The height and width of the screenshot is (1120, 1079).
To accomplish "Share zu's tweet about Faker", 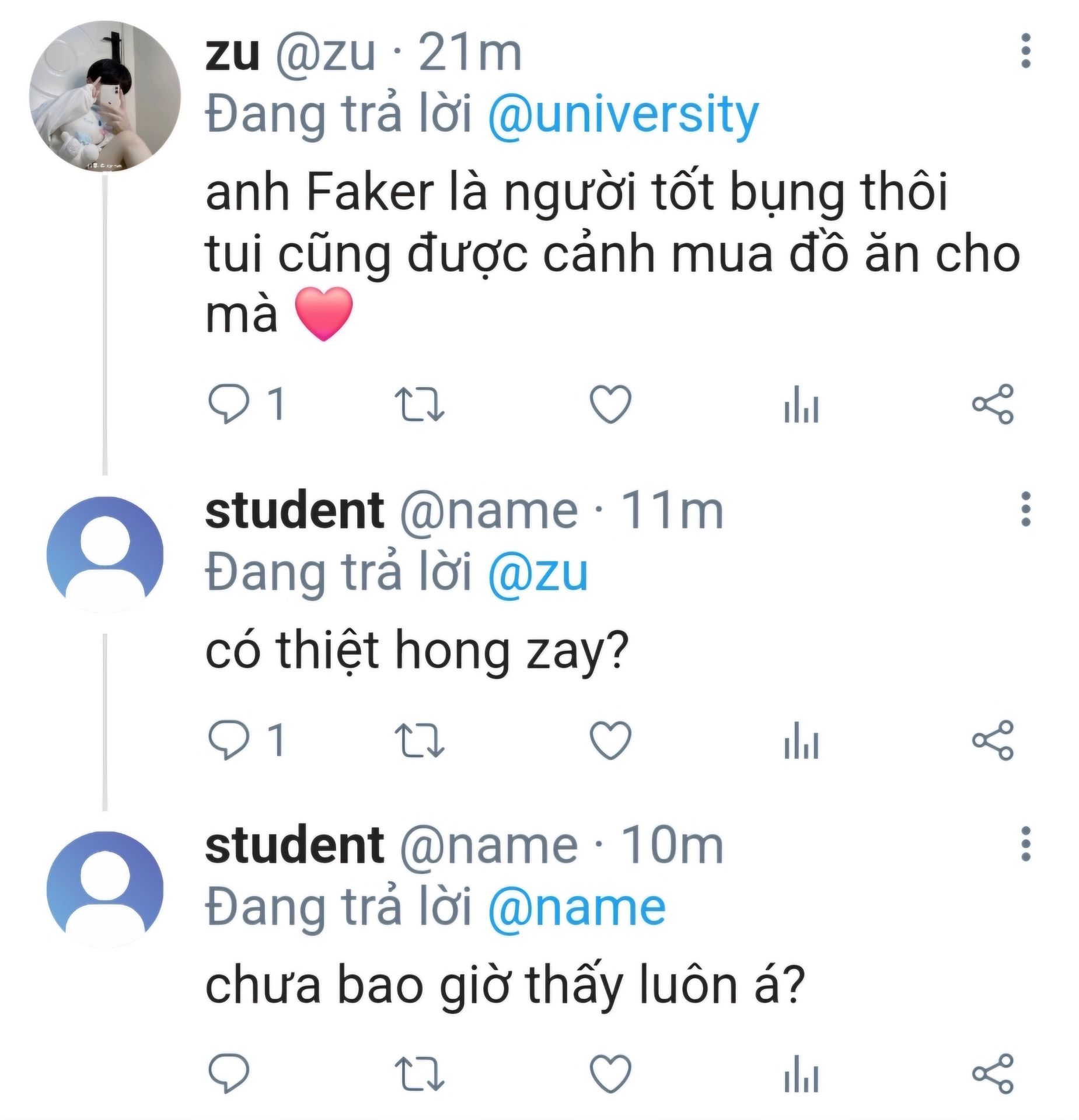I will click(x=993, y=404).
